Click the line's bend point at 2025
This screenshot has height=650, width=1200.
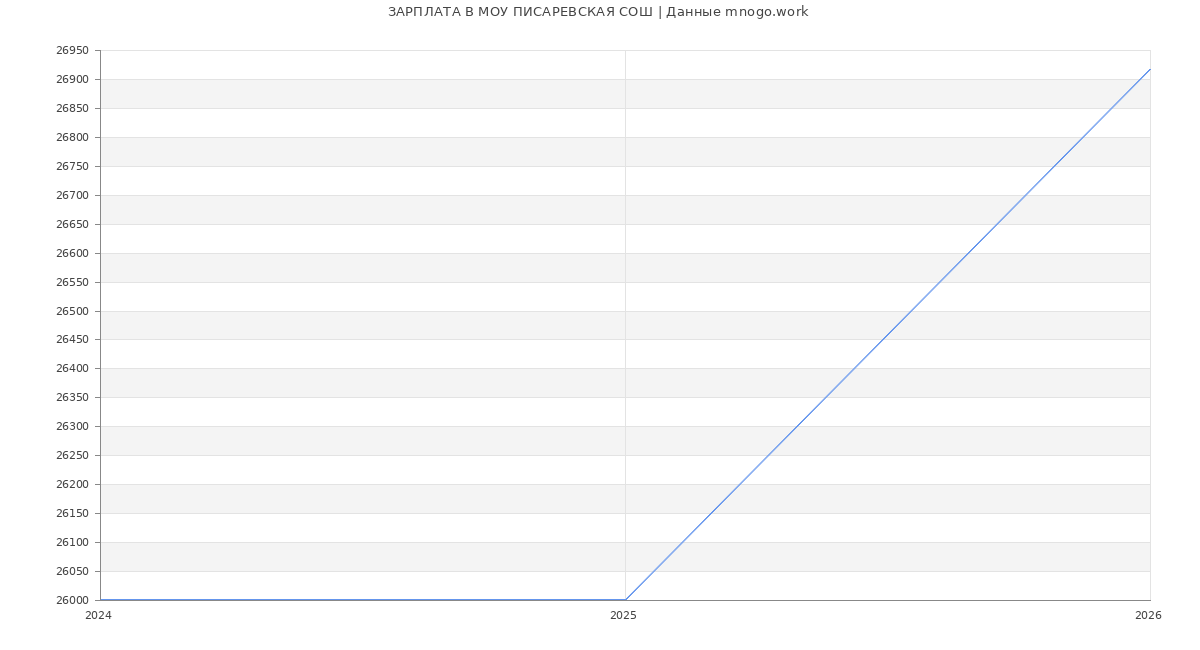pos(625,600)
